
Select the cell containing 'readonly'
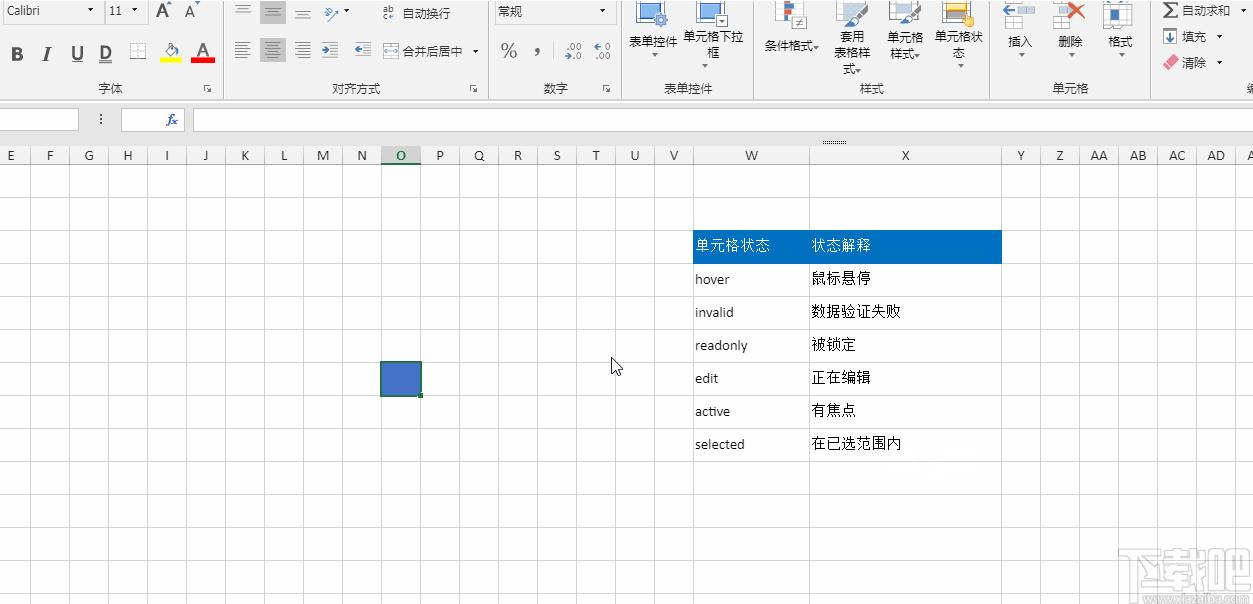[750, 346]
